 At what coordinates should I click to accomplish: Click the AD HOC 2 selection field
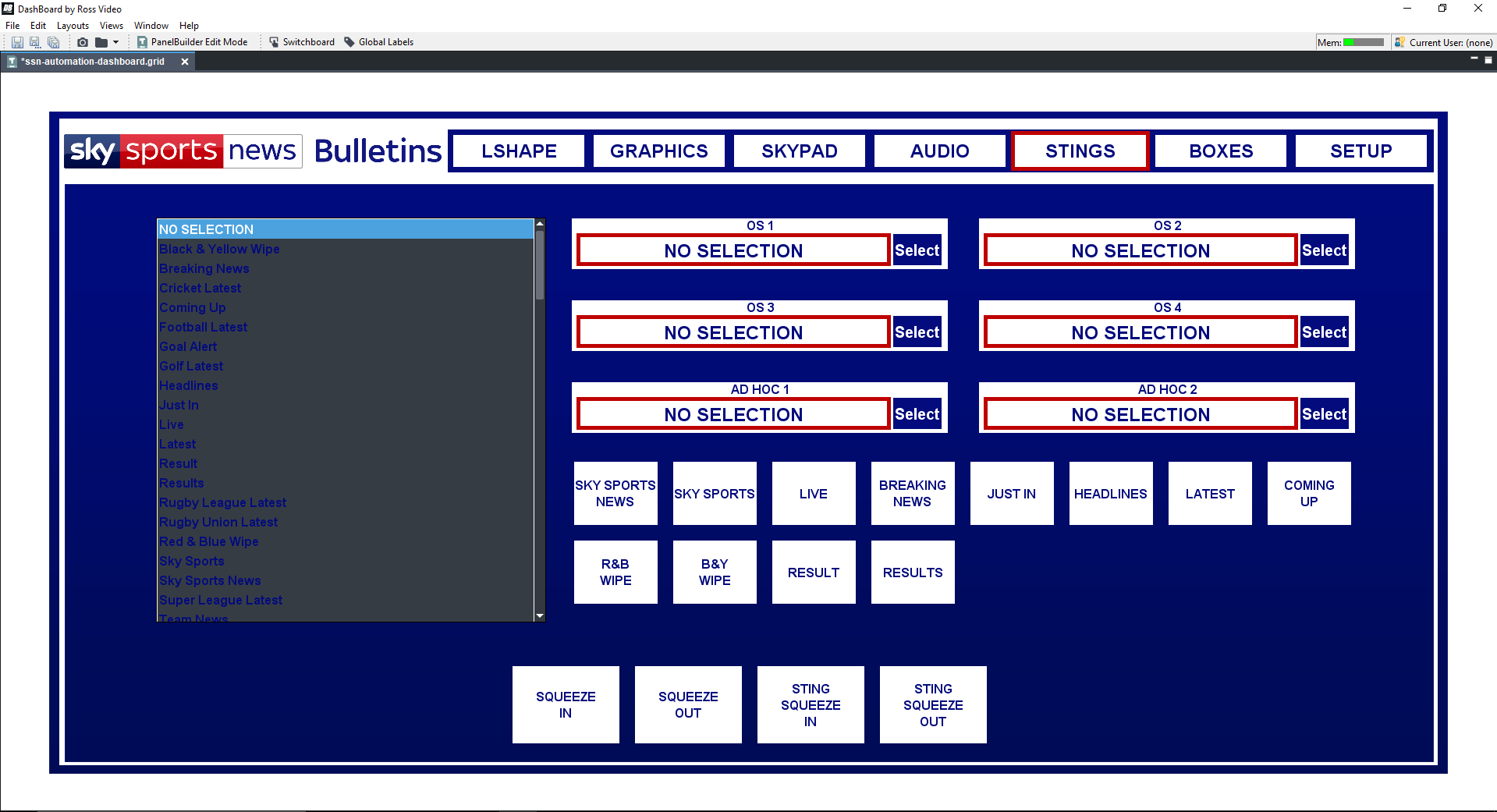pos(1140,414)
